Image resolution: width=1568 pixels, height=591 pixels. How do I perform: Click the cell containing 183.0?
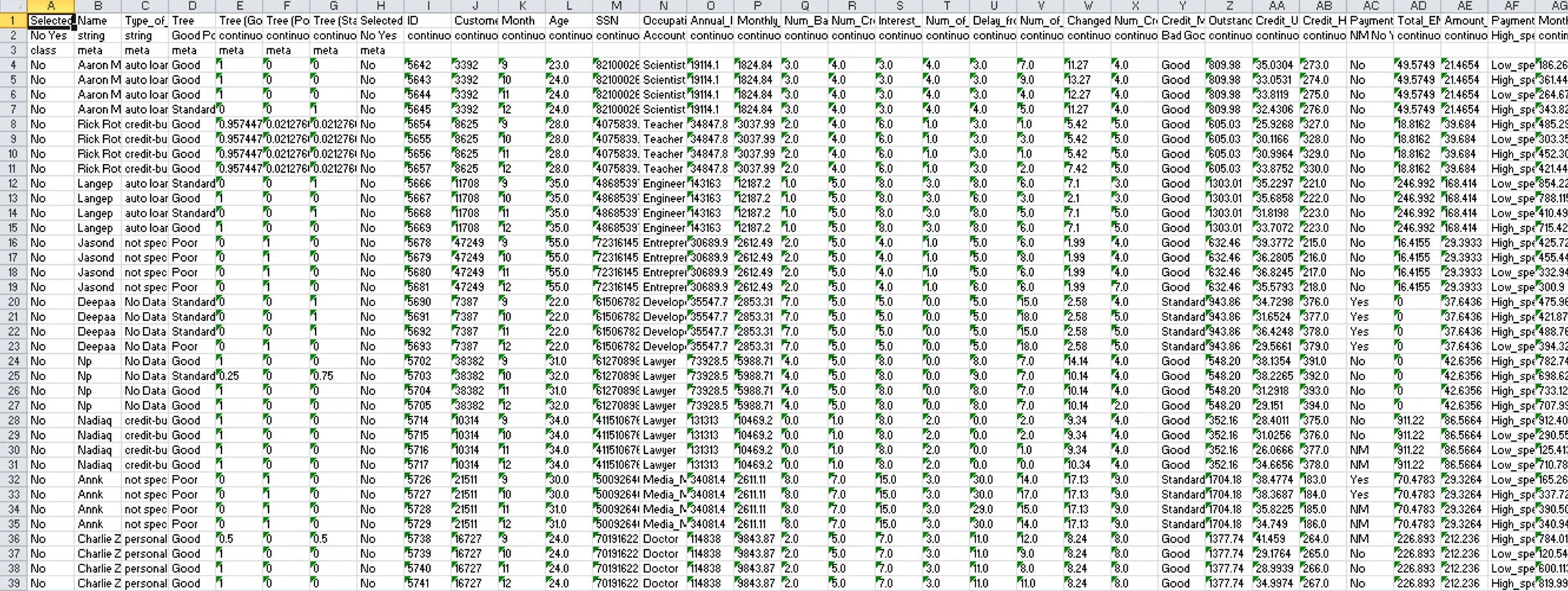tap(1322, 480)
